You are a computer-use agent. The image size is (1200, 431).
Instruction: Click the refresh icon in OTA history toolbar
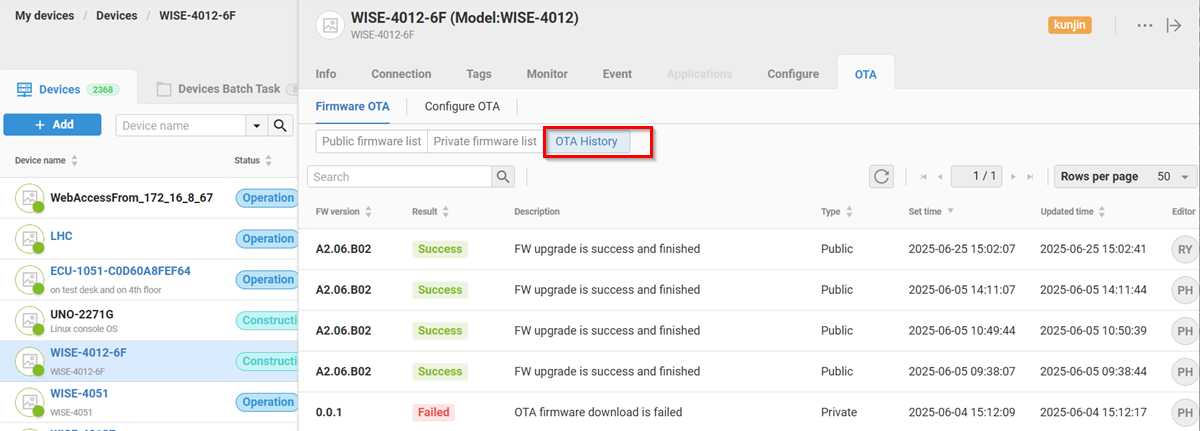881,177
